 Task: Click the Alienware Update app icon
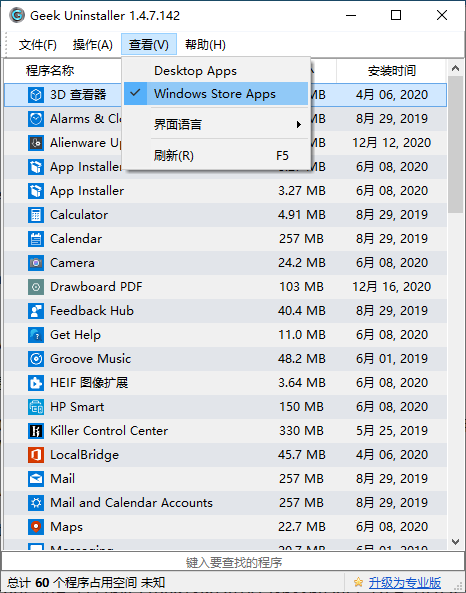pyautogui.click(x=36, y=143)
